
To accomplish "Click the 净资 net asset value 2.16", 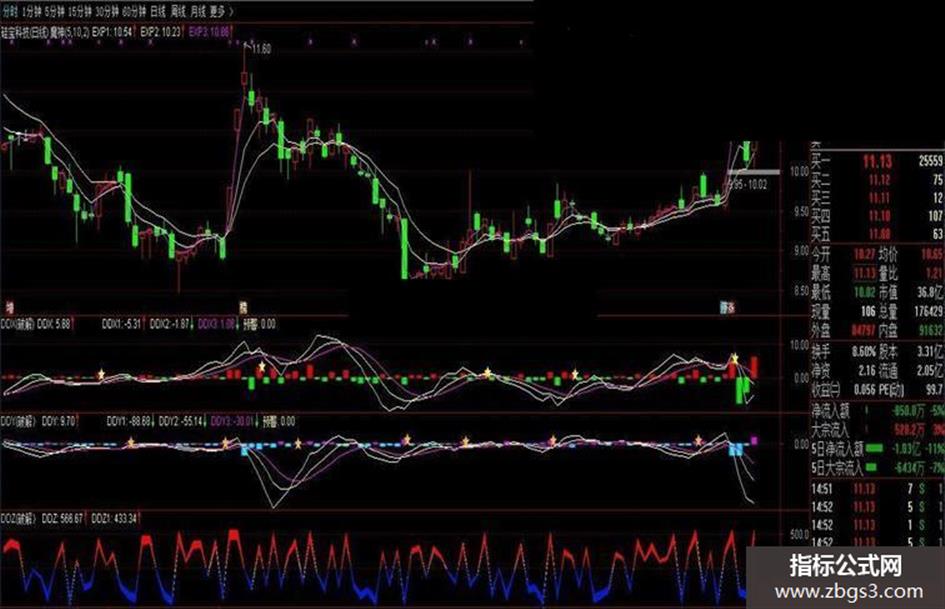I will tap(867, 370).
